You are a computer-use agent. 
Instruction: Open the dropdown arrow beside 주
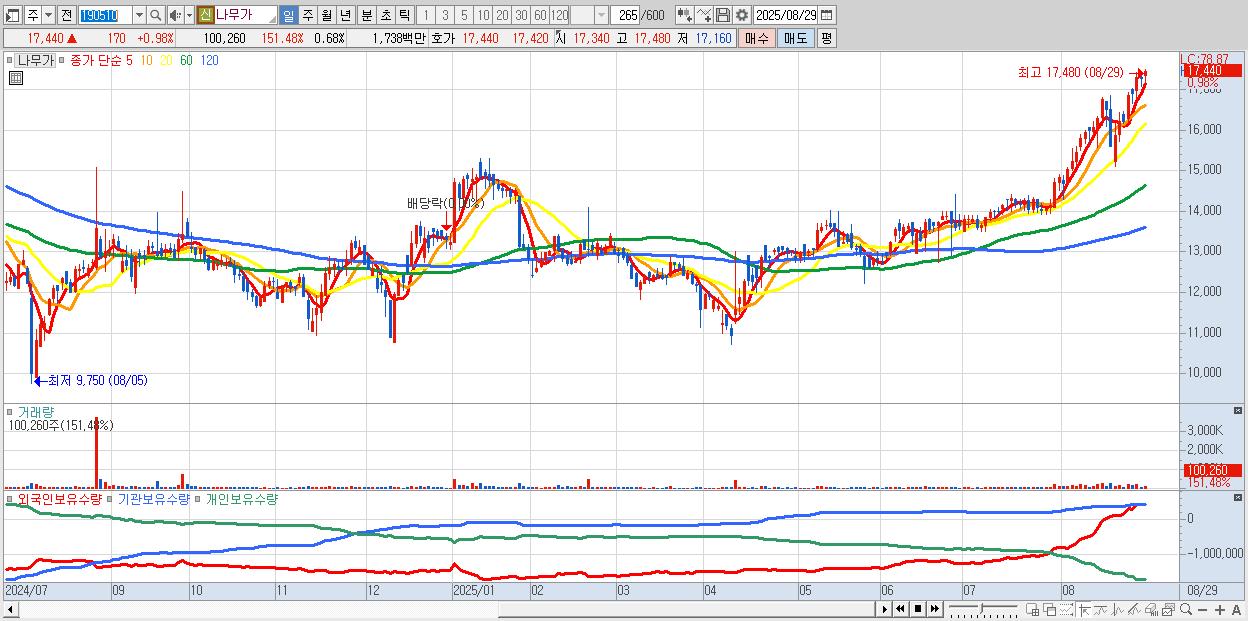pyautogui.click(x=48, y=15)
